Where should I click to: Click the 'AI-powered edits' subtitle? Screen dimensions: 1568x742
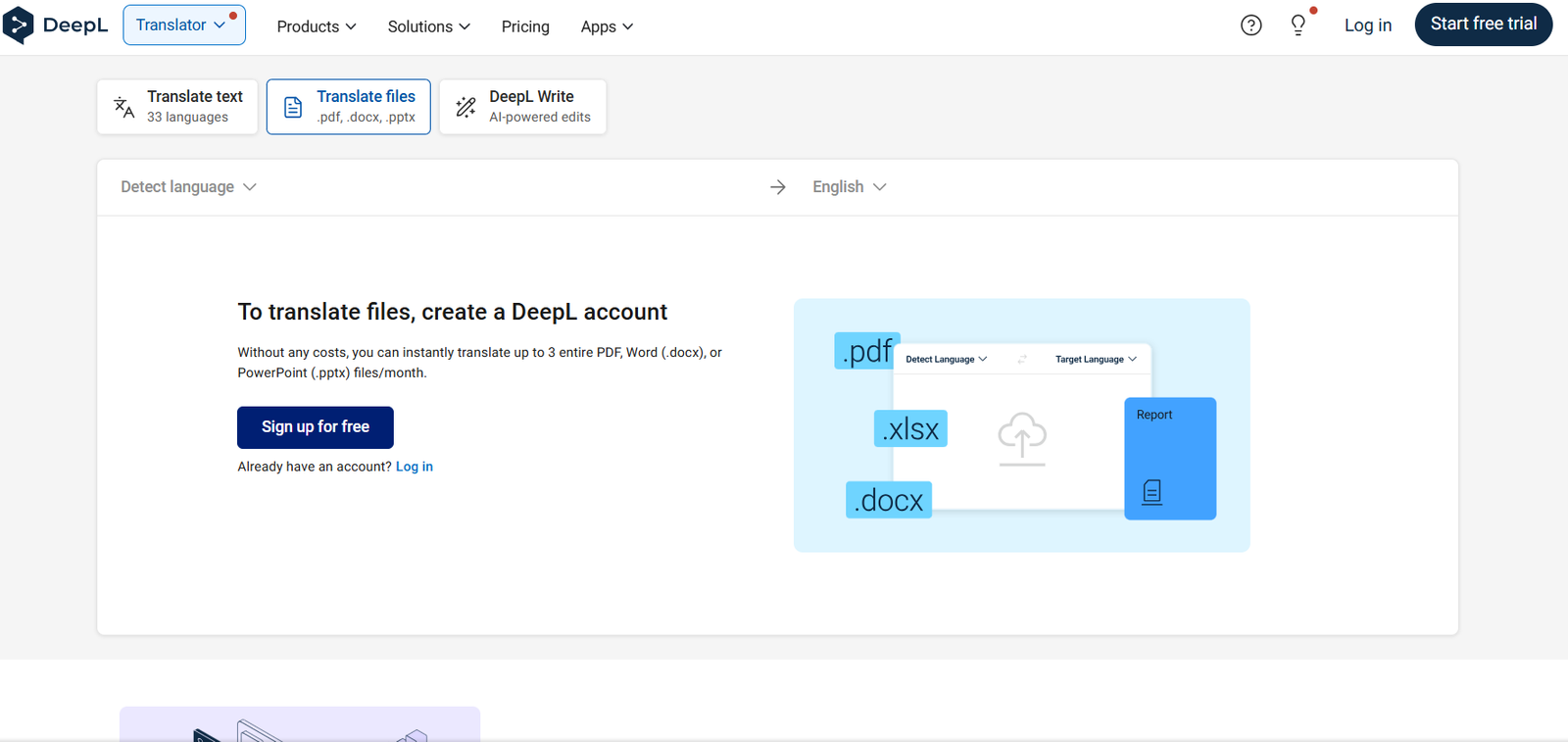pos(540,118)
